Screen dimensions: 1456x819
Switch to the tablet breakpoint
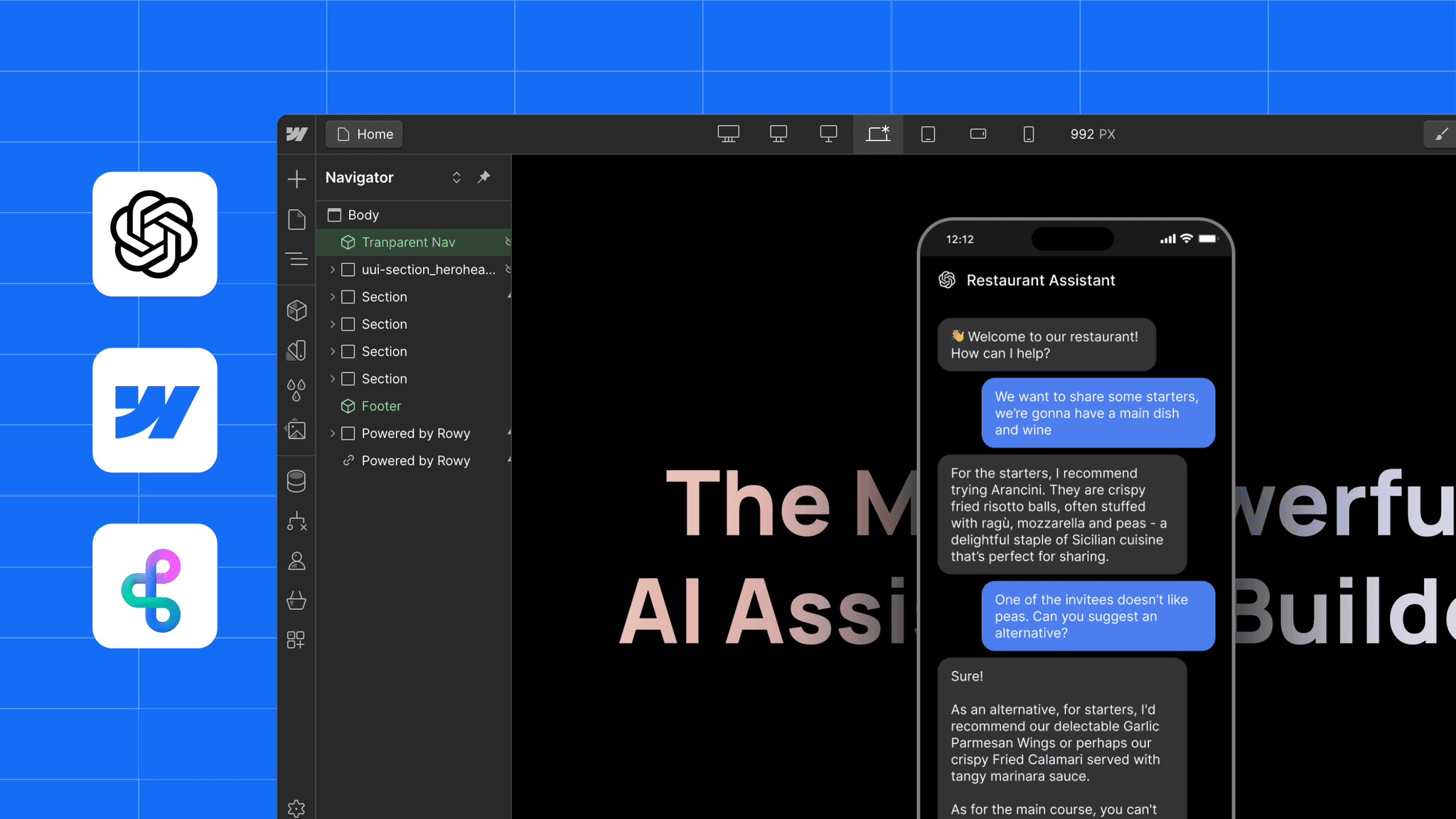click(928, 134)
